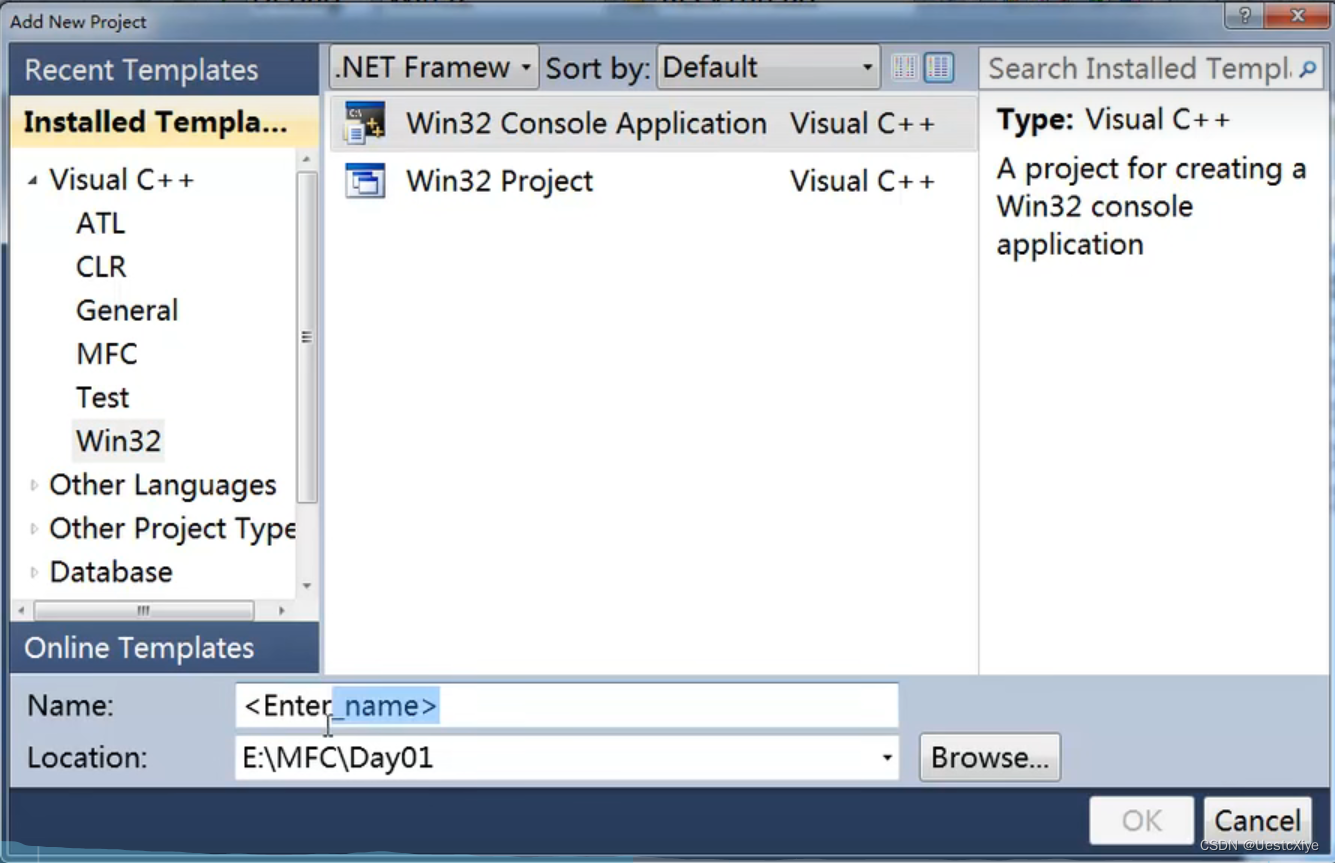Open the Recent Templates section
The height and width of the screenshot is (863, 1335).
[164, 70]
